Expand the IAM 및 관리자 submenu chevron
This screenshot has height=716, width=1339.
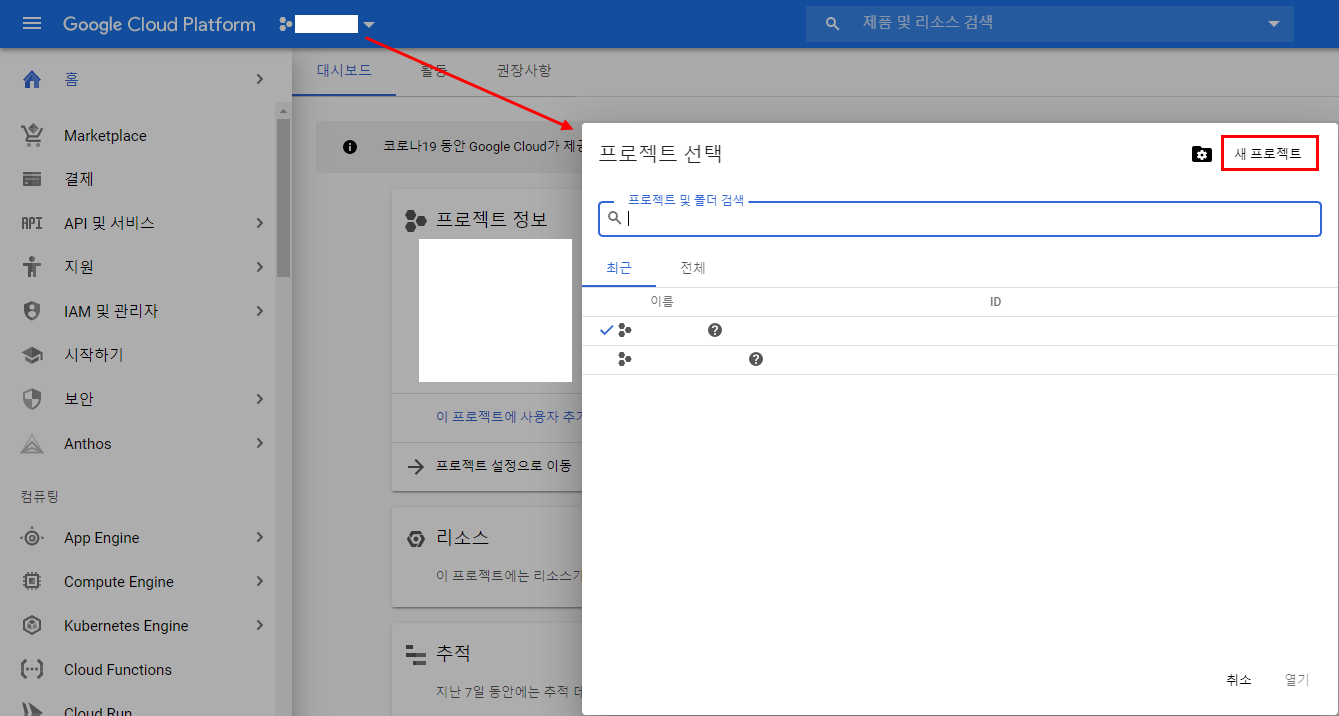[x=259, y=311]
